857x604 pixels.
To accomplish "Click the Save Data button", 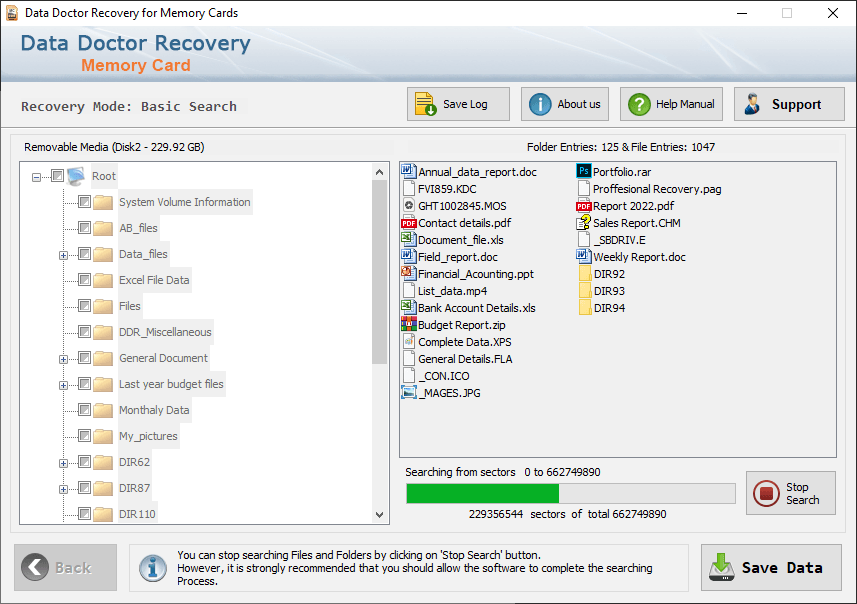I will click(771, 567).
